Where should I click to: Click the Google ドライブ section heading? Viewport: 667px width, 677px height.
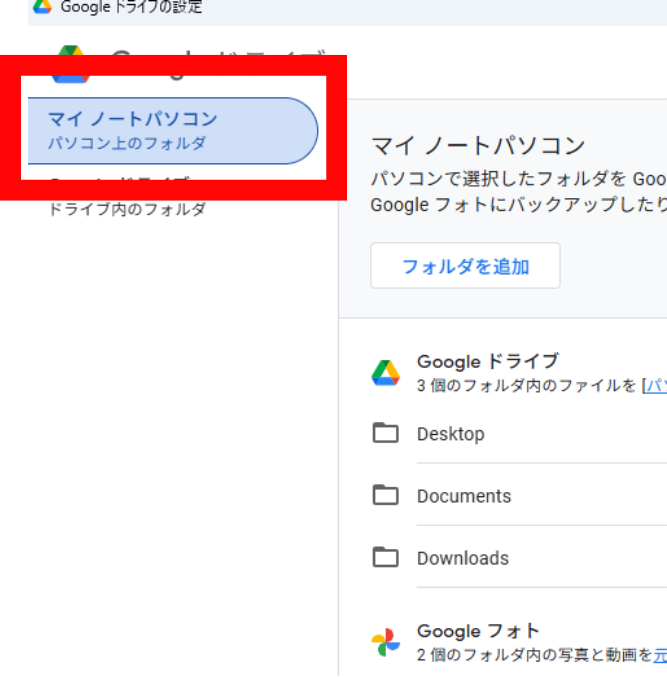[488, 361]
